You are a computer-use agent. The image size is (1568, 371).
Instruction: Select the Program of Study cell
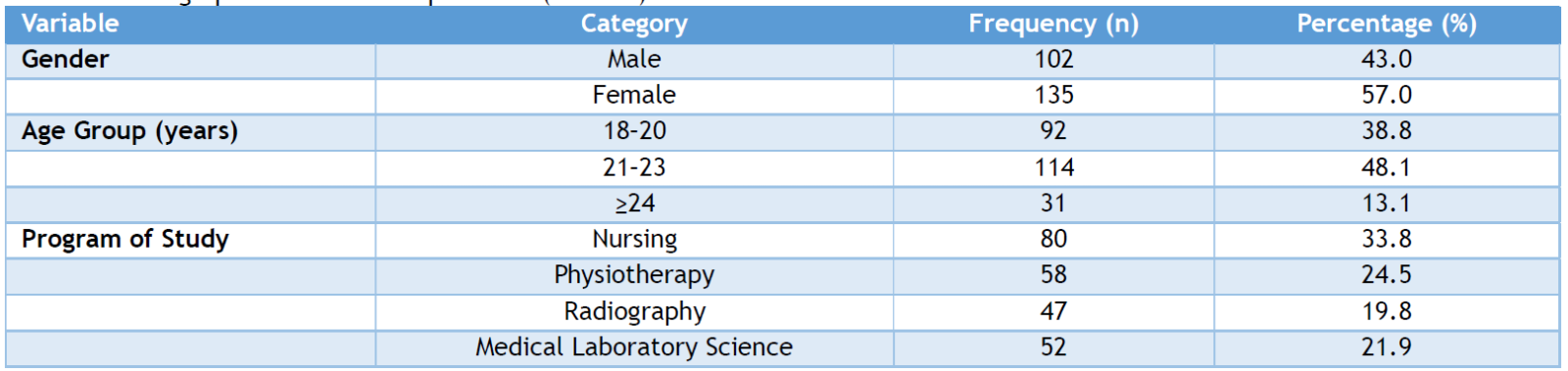190,240
